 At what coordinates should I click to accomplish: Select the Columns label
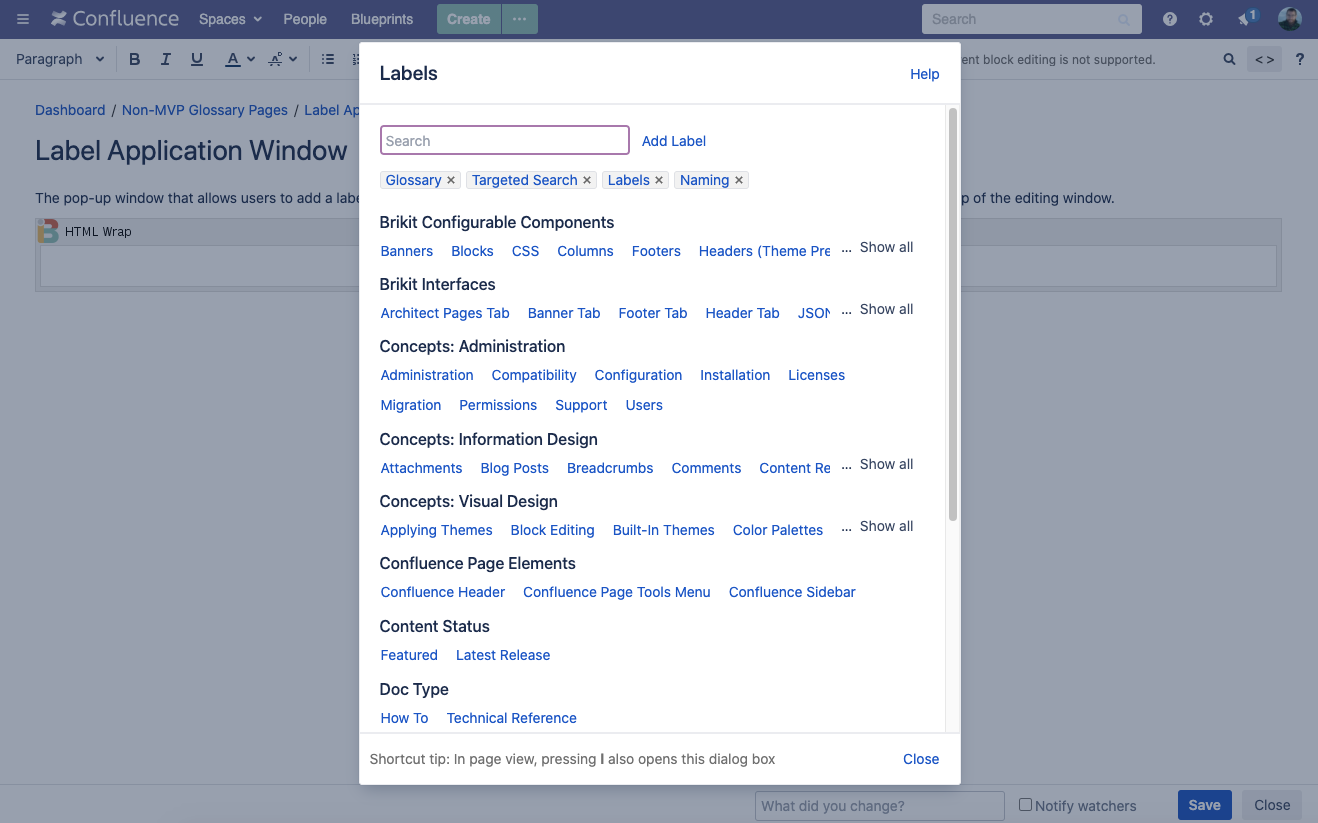coord(585,251)
